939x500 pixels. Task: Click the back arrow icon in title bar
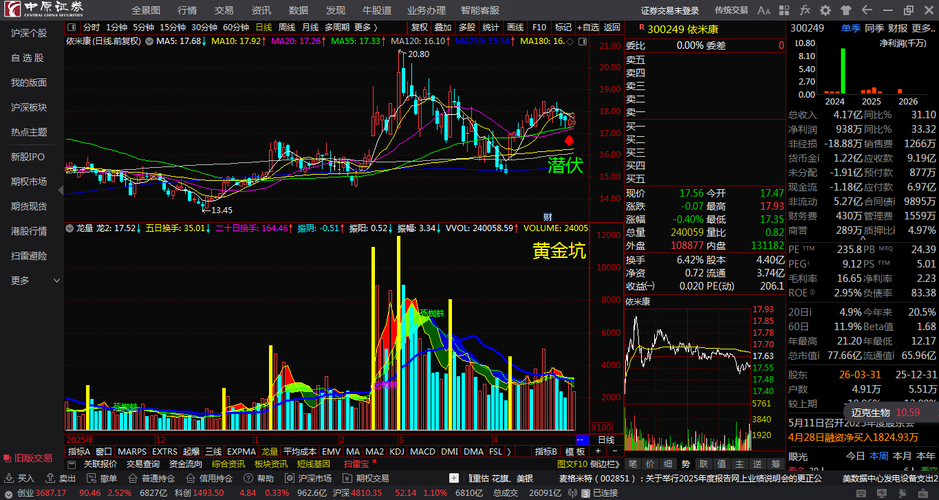pyautogui.click(x=867, y=10)
